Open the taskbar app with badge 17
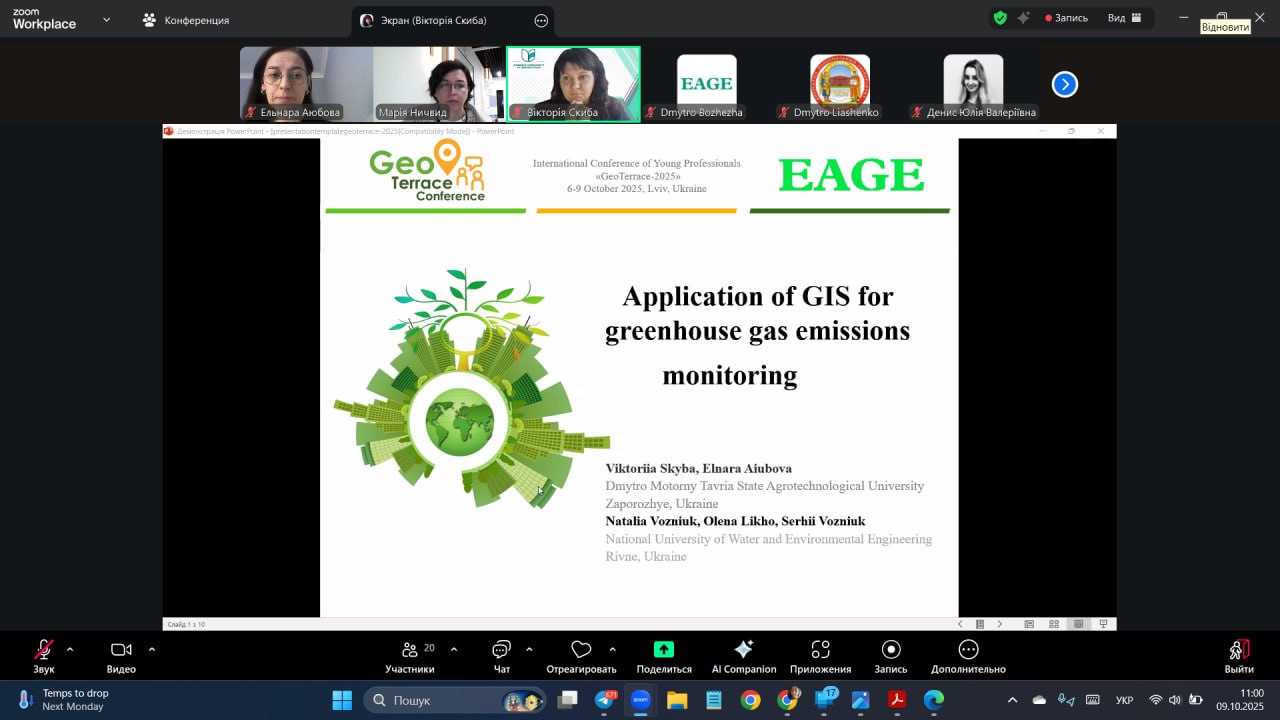 825,700
